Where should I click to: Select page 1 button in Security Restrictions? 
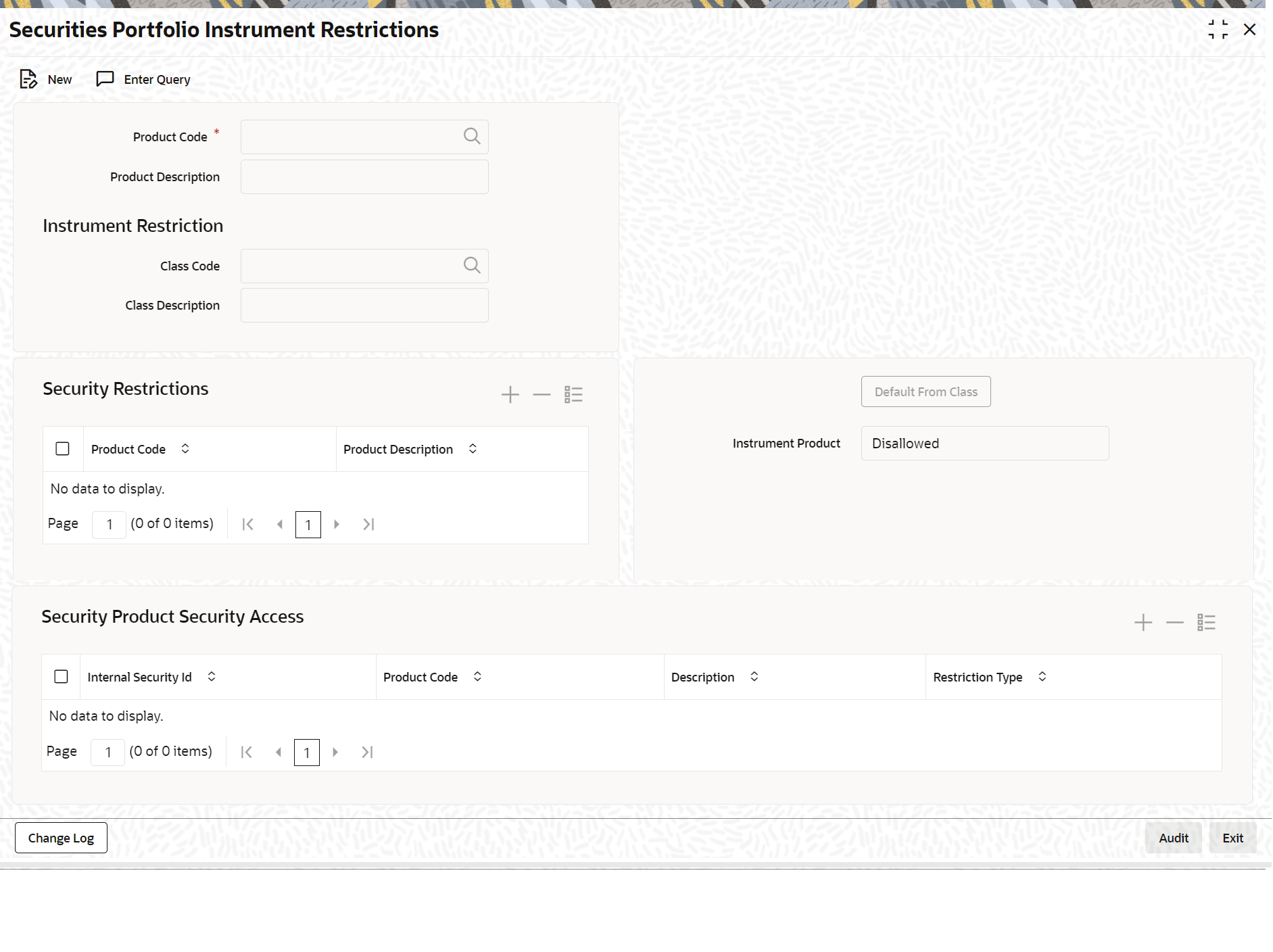[x=308, y=525]
